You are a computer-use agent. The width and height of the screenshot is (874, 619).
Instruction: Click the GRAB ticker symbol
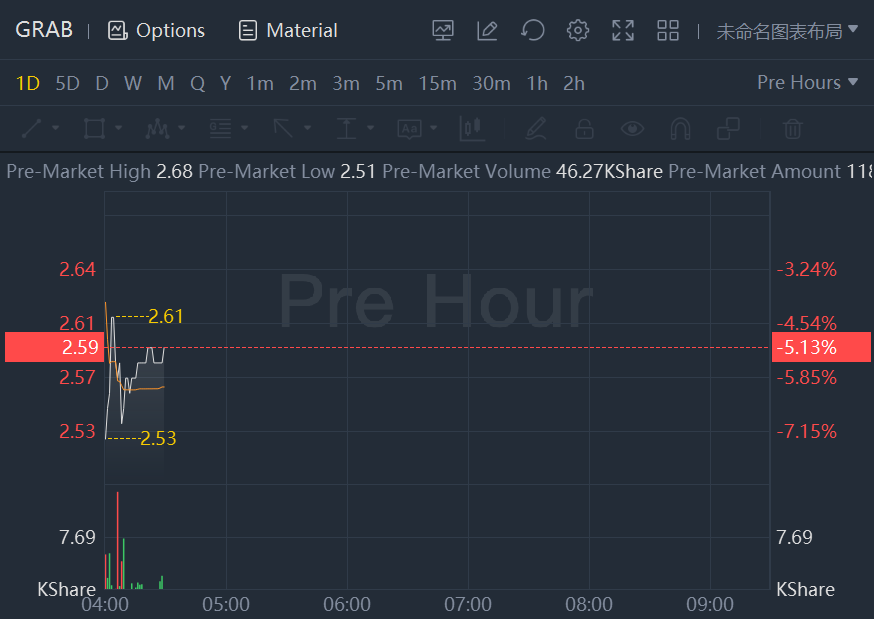point(44,30)
